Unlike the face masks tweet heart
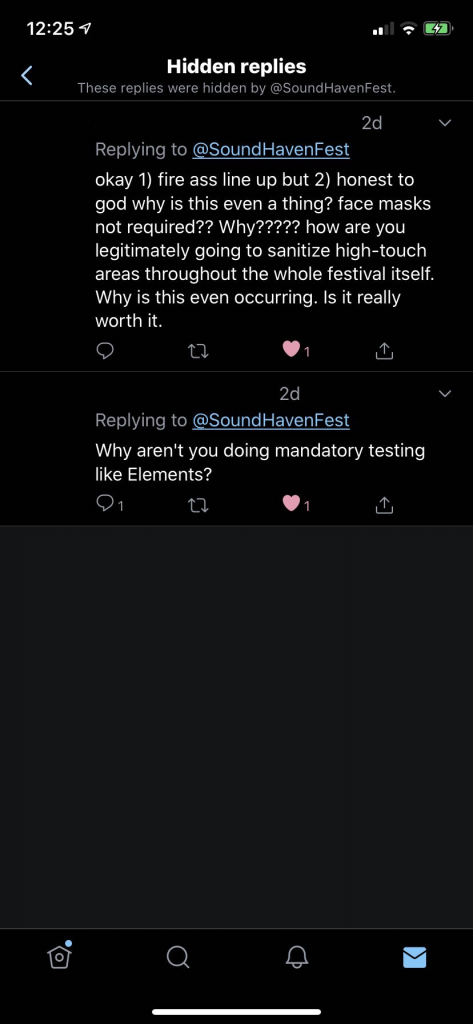This screenshot has width=473, height=1024. pyautogui.click(x=291, y=351)
